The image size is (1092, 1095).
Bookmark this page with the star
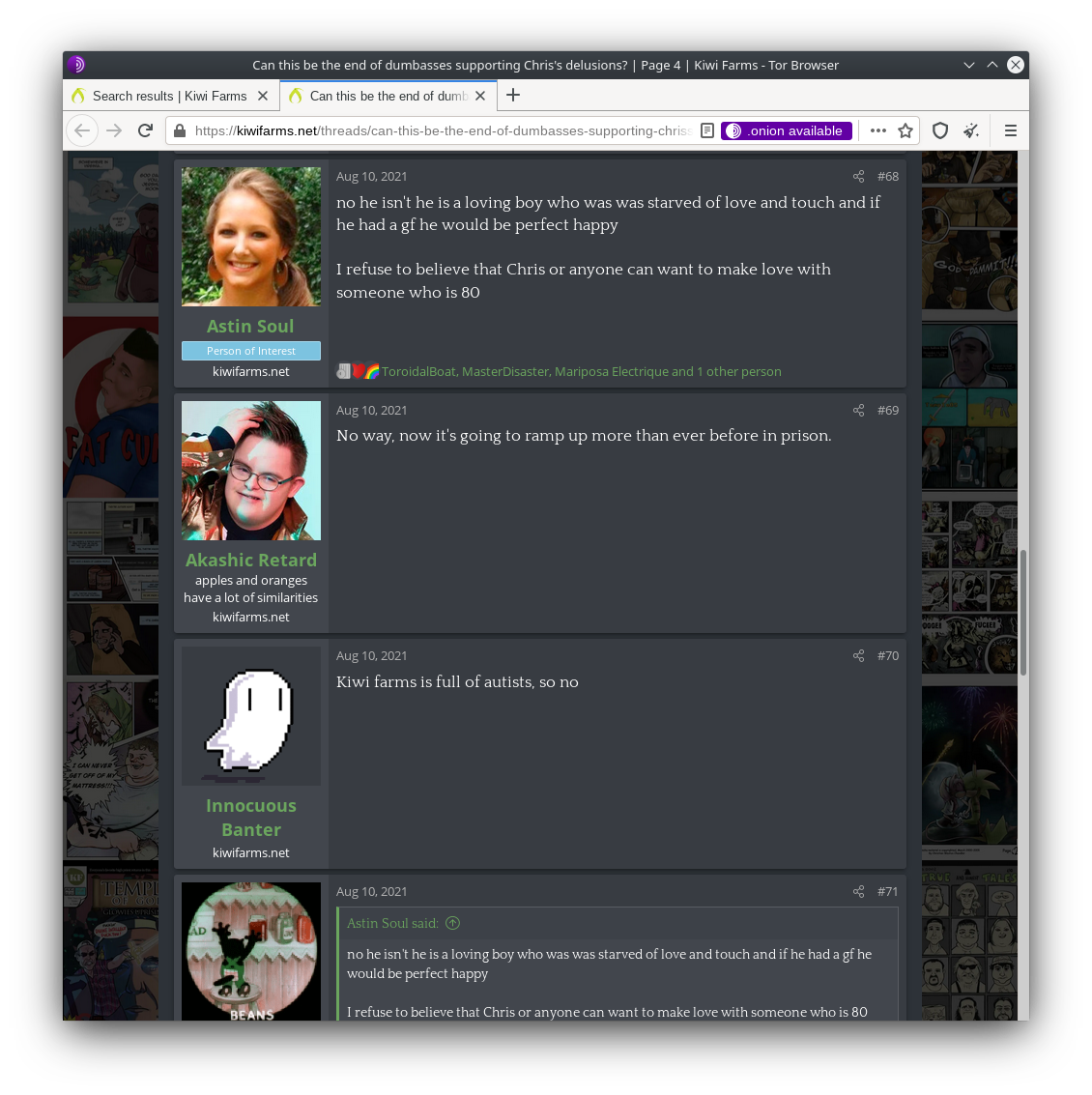click(x=905, y=130)
